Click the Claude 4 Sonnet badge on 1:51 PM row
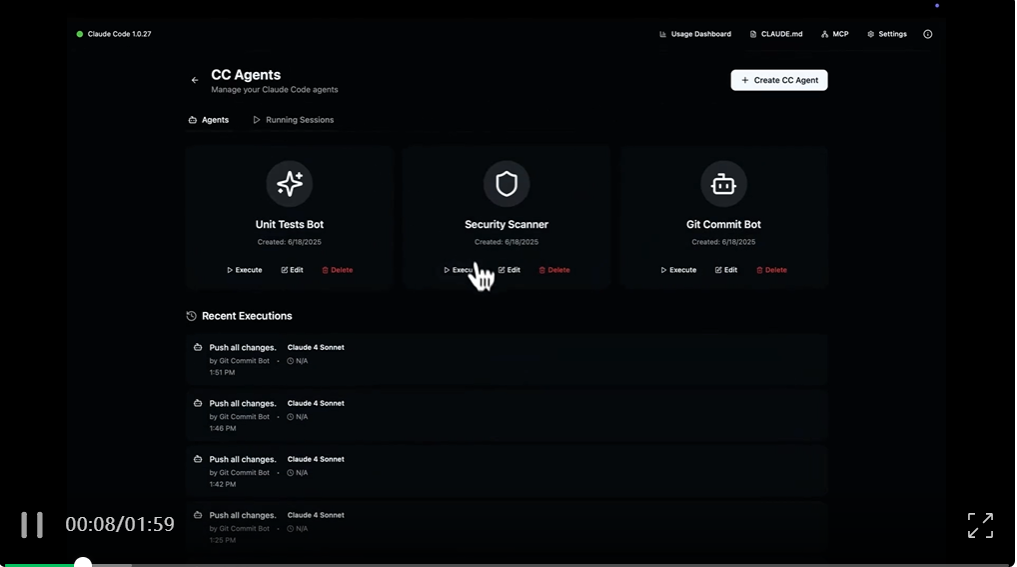The width and height of the screenshot is (1017, 567). click(316, 348)
